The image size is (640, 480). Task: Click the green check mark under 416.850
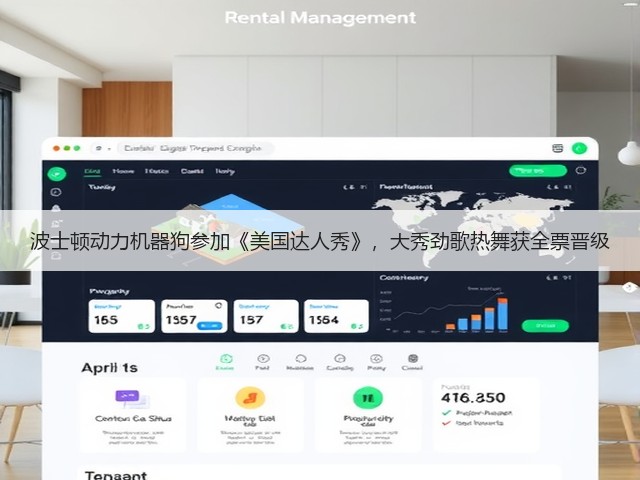(446, 413)
